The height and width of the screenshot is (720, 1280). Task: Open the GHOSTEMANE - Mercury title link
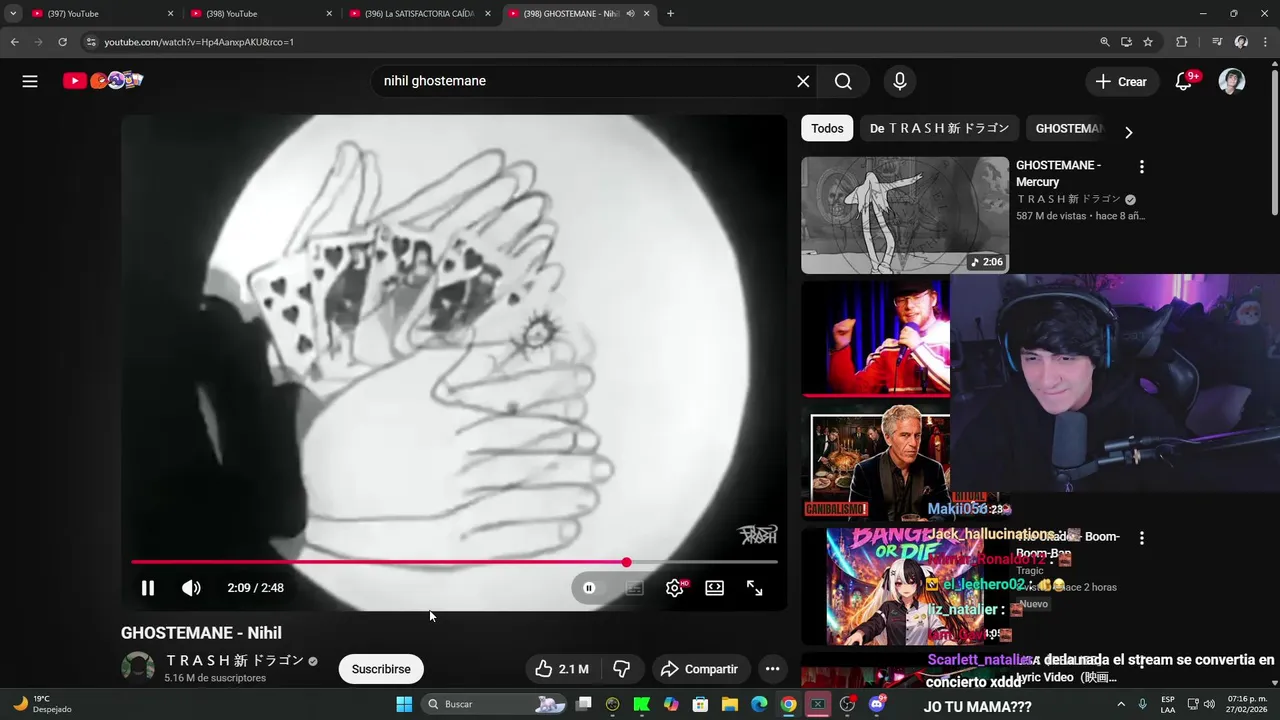click(1058, 174)
